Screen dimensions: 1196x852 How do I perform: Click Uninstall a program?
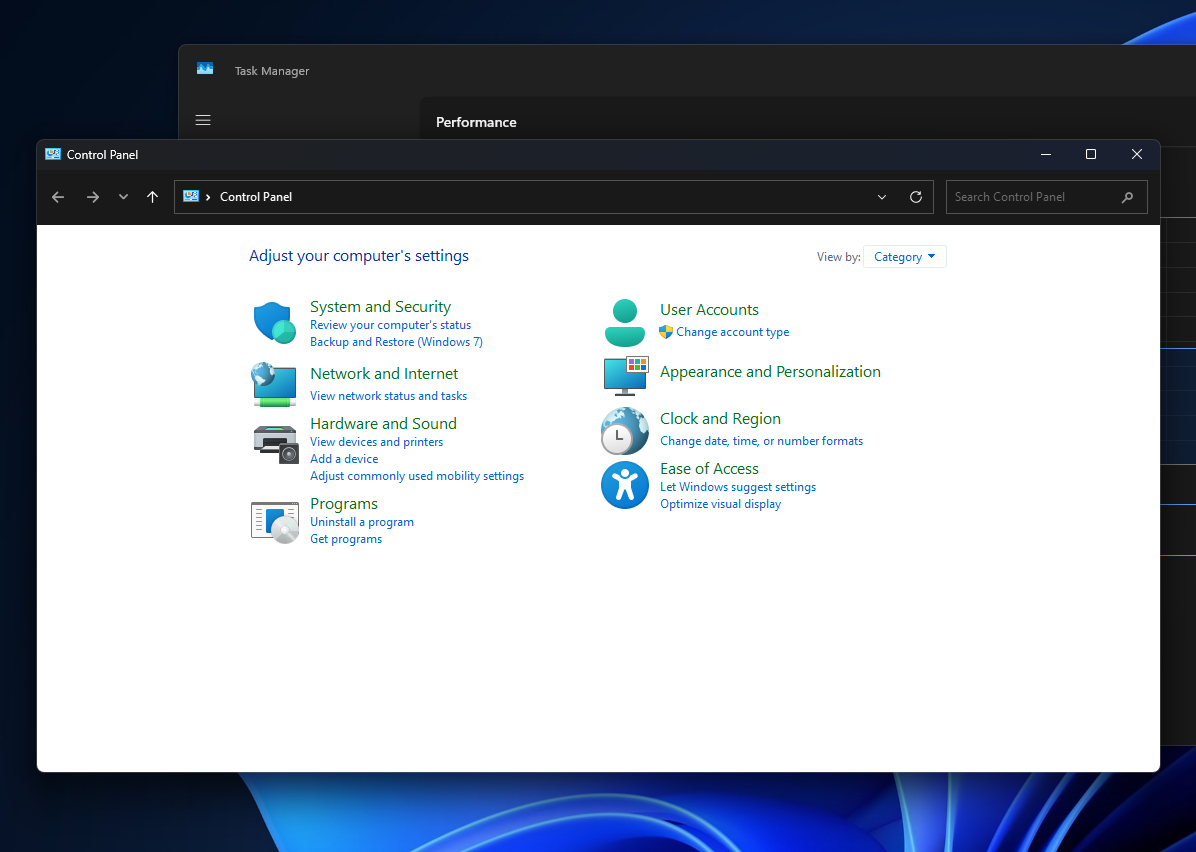click(362, 522)
